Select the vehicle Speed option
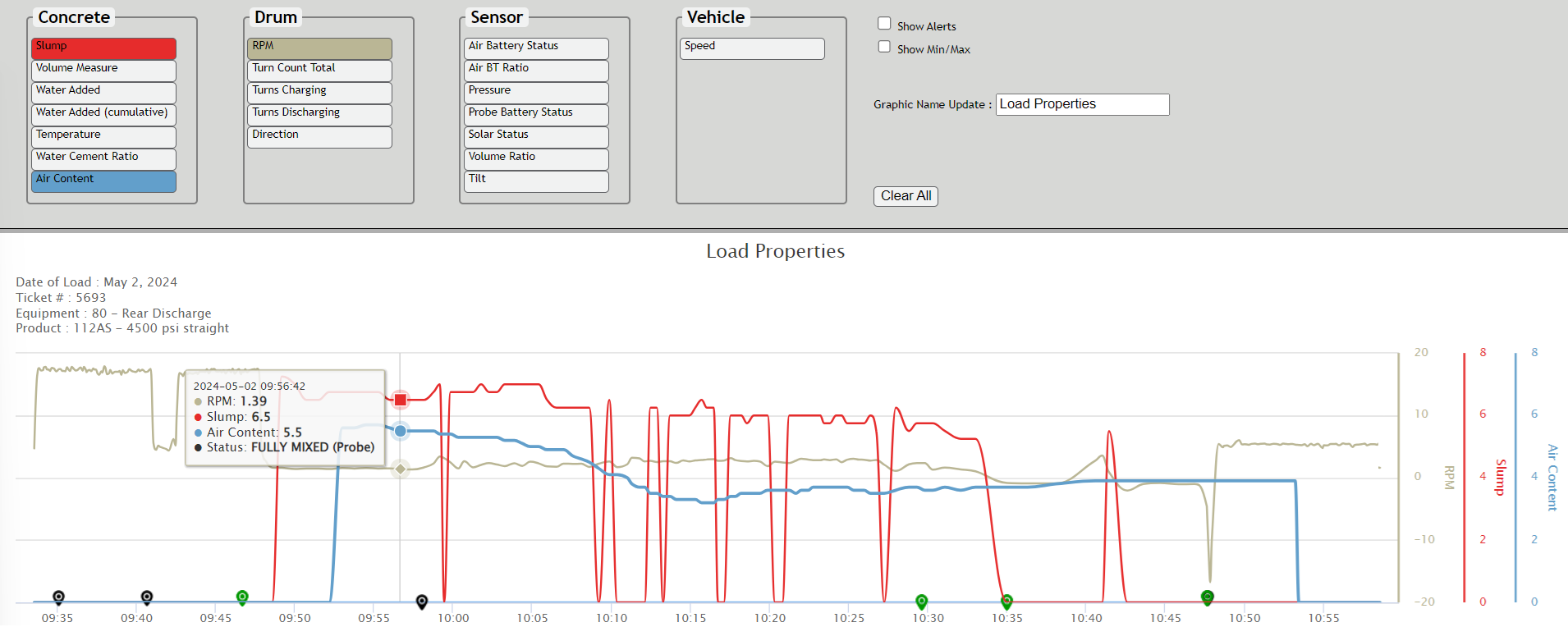Screen dimensions: 1568x627 click(x=752, y=48)
